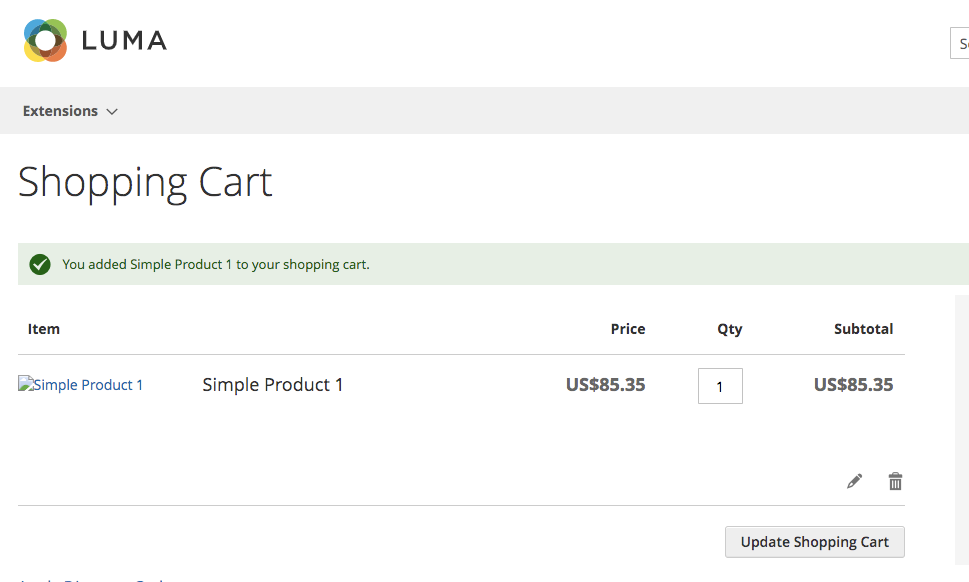
Task: Click the Subtotal column header
Action: 863,329
